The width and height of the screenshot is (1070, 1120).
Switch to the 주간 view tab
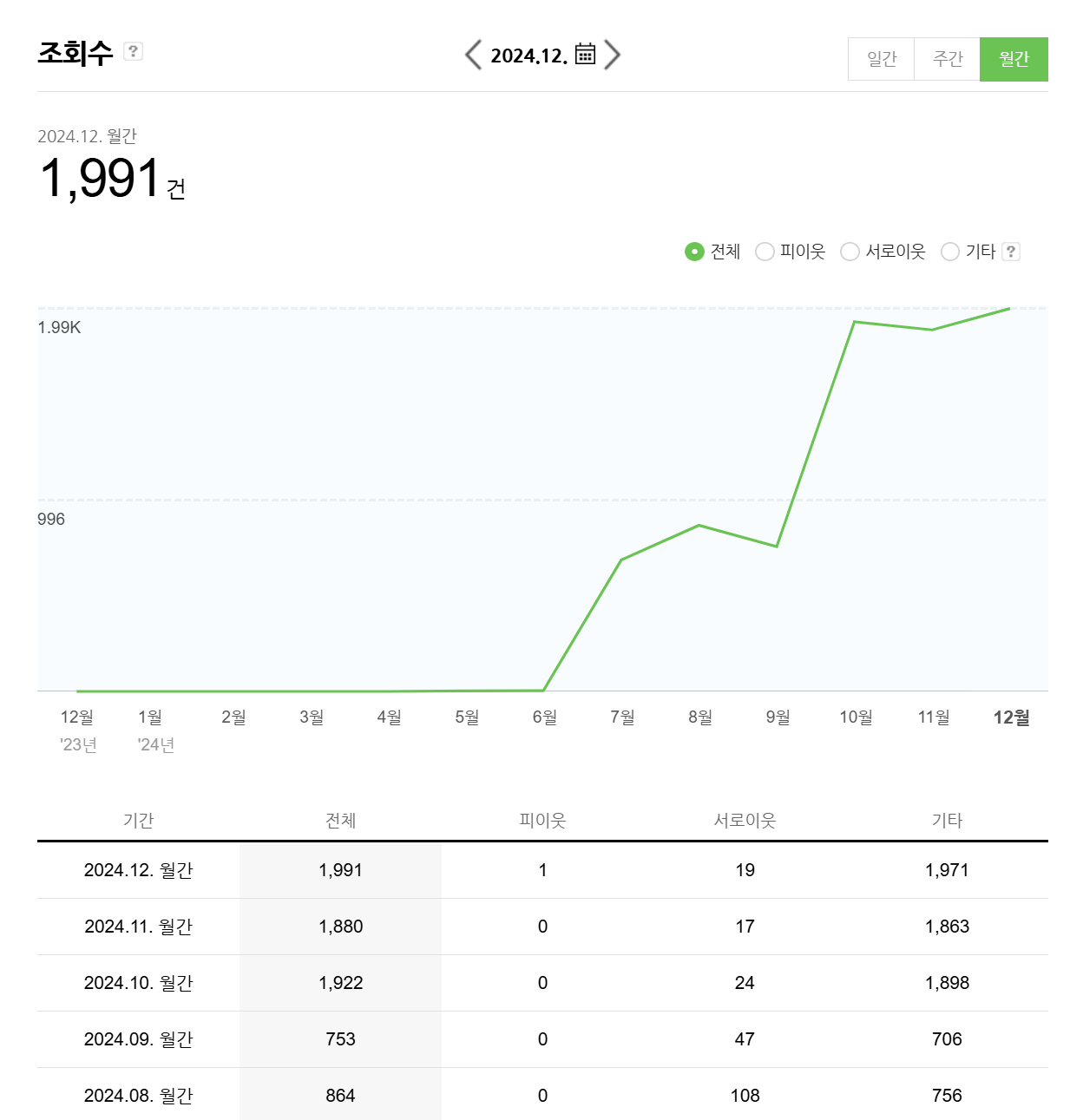pos(947,59)
